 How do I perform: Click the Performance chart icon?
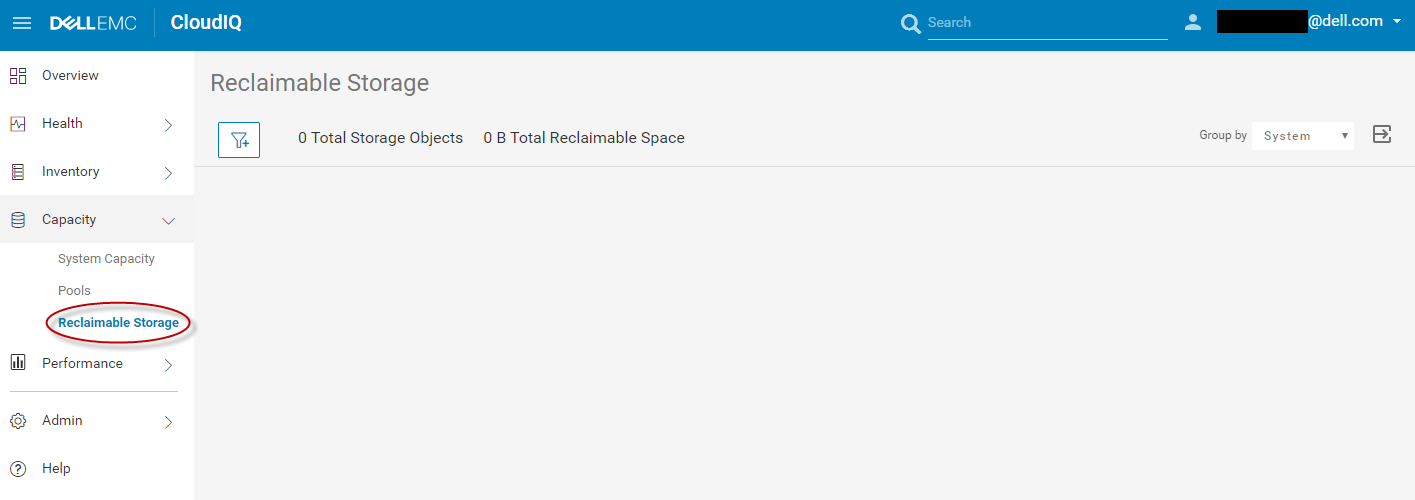click(18, 364)
